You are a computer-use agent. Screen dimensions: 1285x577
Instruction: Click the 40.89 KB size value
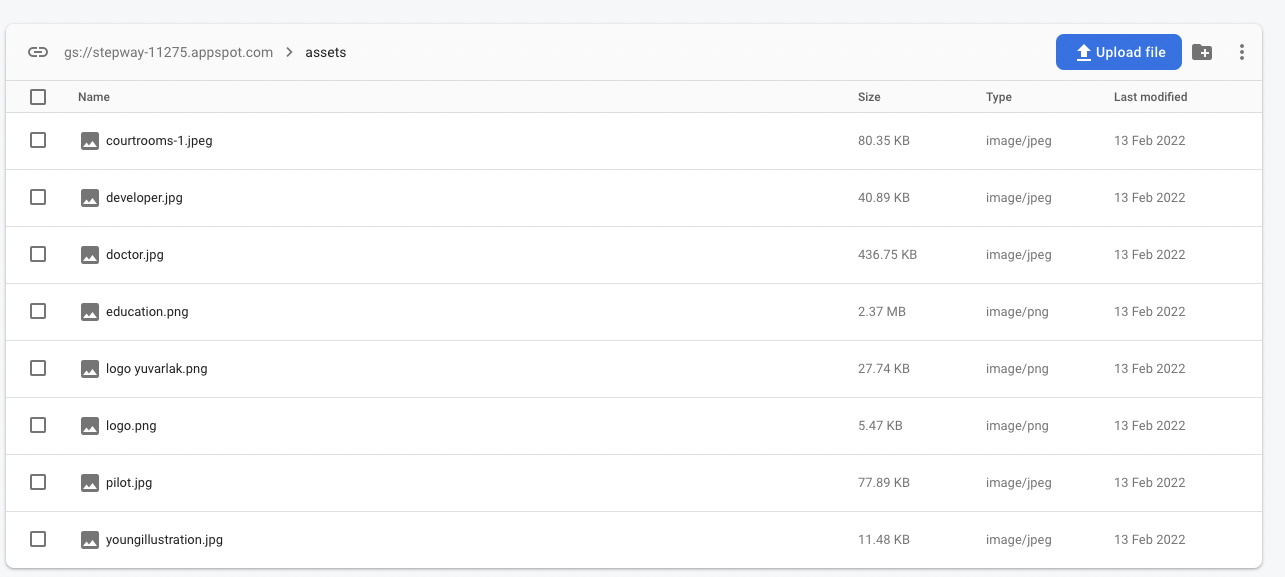pyautogui.click(x=884, y=198)
